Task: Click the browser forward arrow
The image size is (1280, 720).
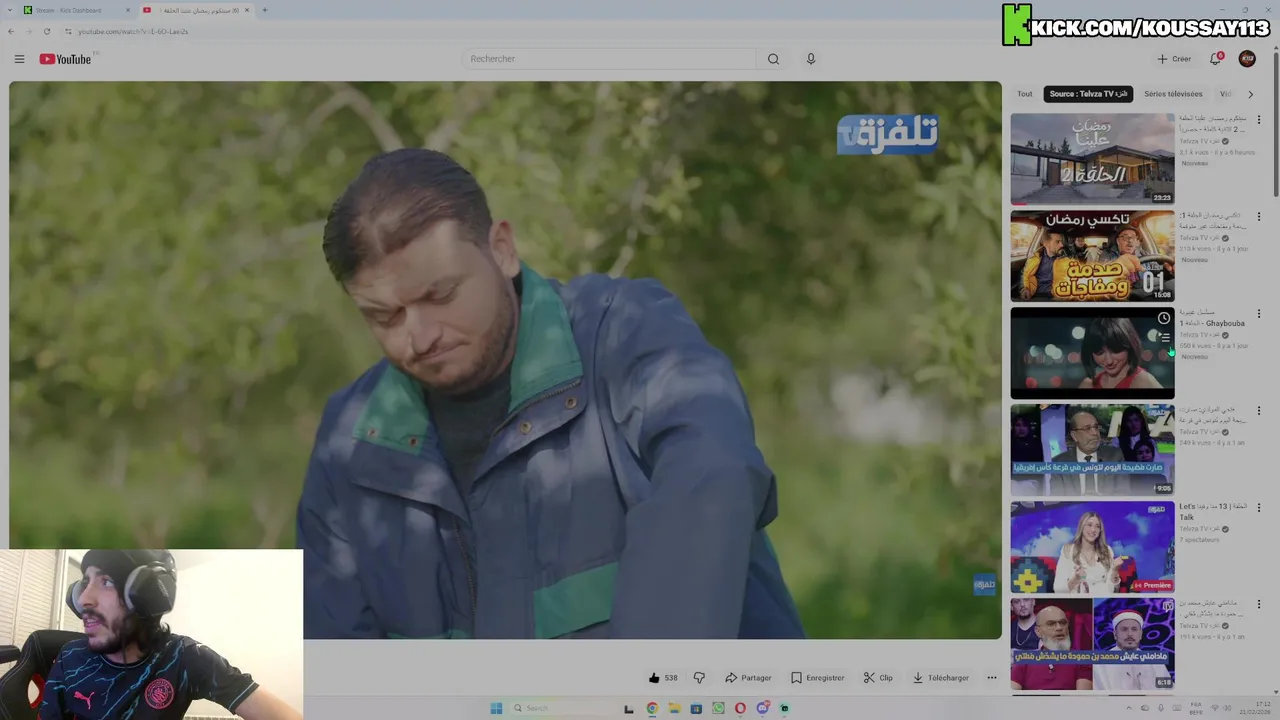Action: click(28, 31)
